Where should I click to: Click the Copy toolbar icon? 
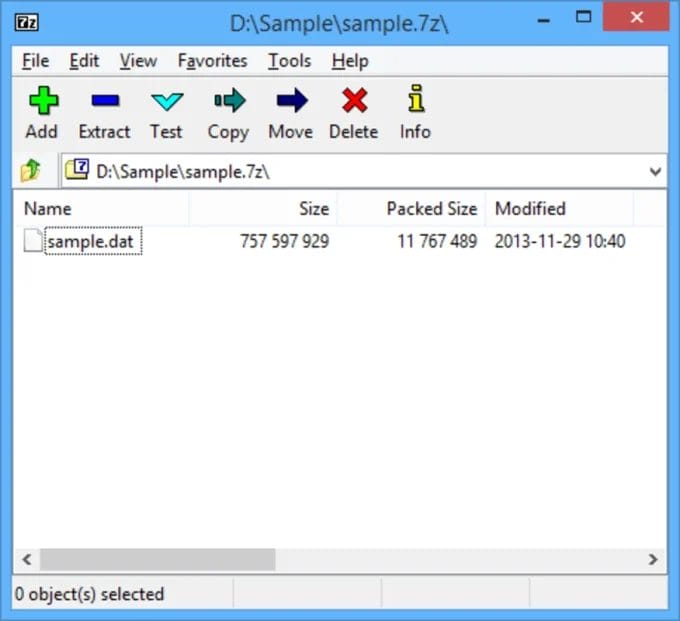[228, 101]
